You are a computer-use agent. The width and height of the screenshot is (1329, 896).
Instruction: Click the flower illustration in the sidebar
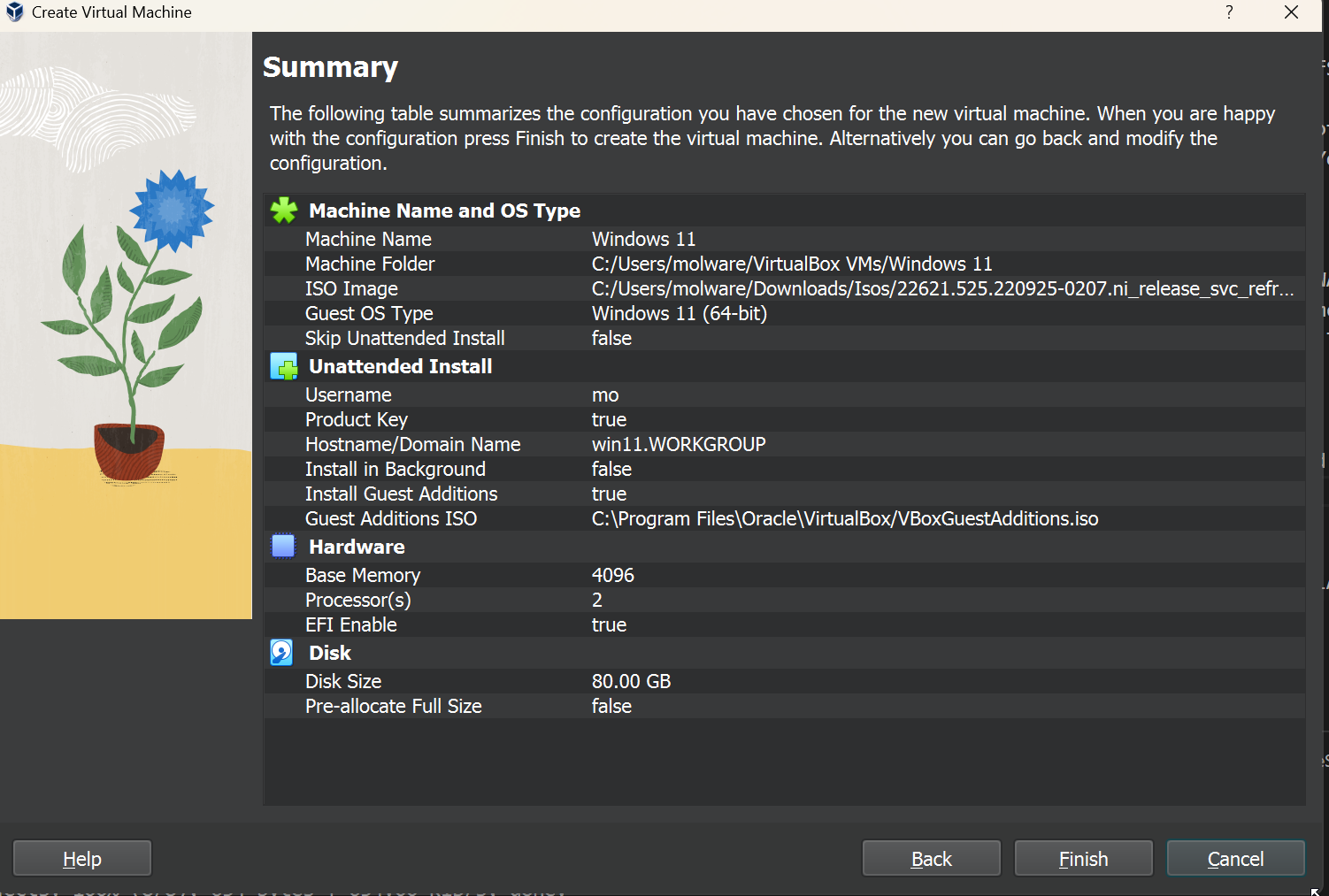133,327
